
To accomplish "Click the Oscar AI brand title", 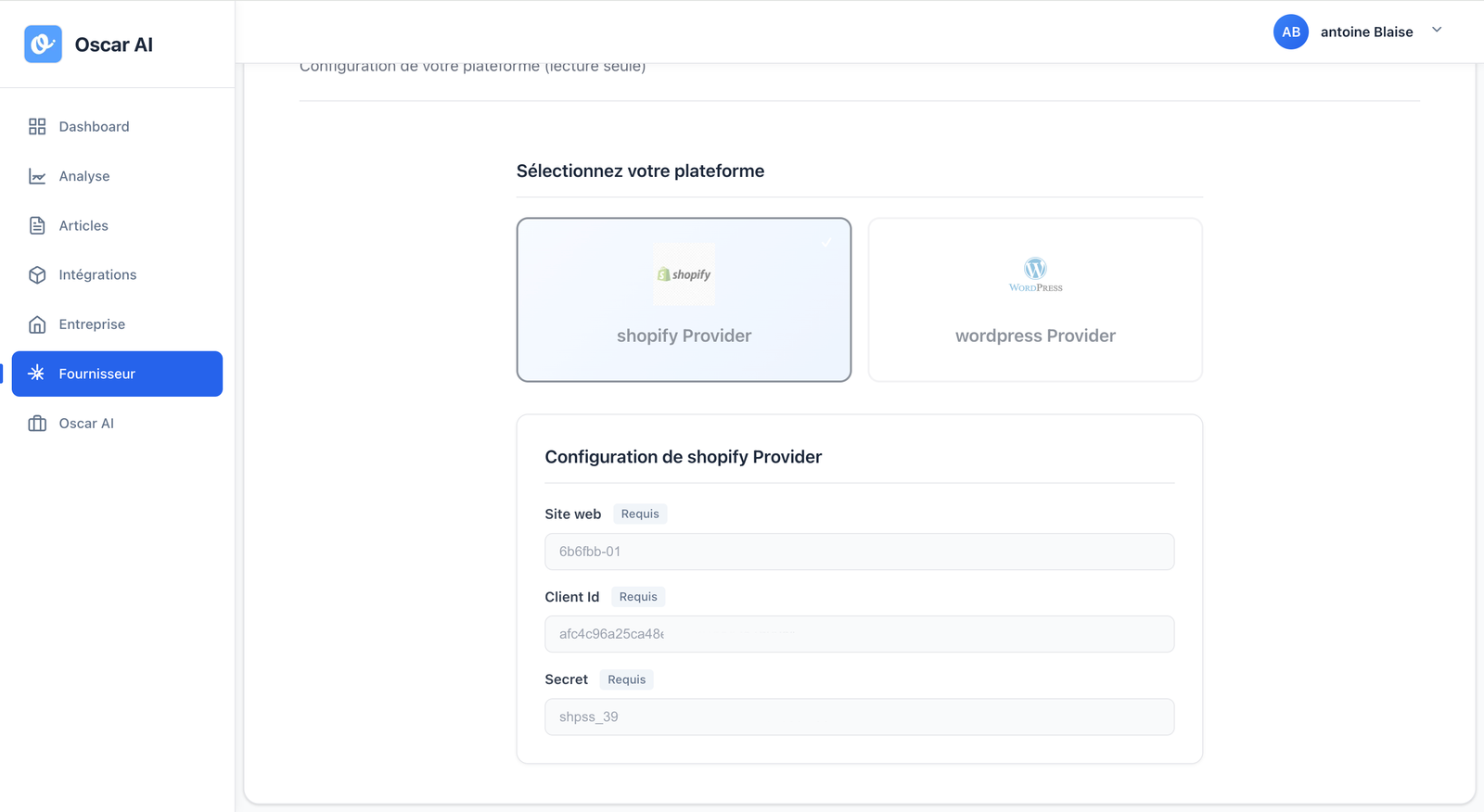I will pyautogui.click(x=113, y=44).
